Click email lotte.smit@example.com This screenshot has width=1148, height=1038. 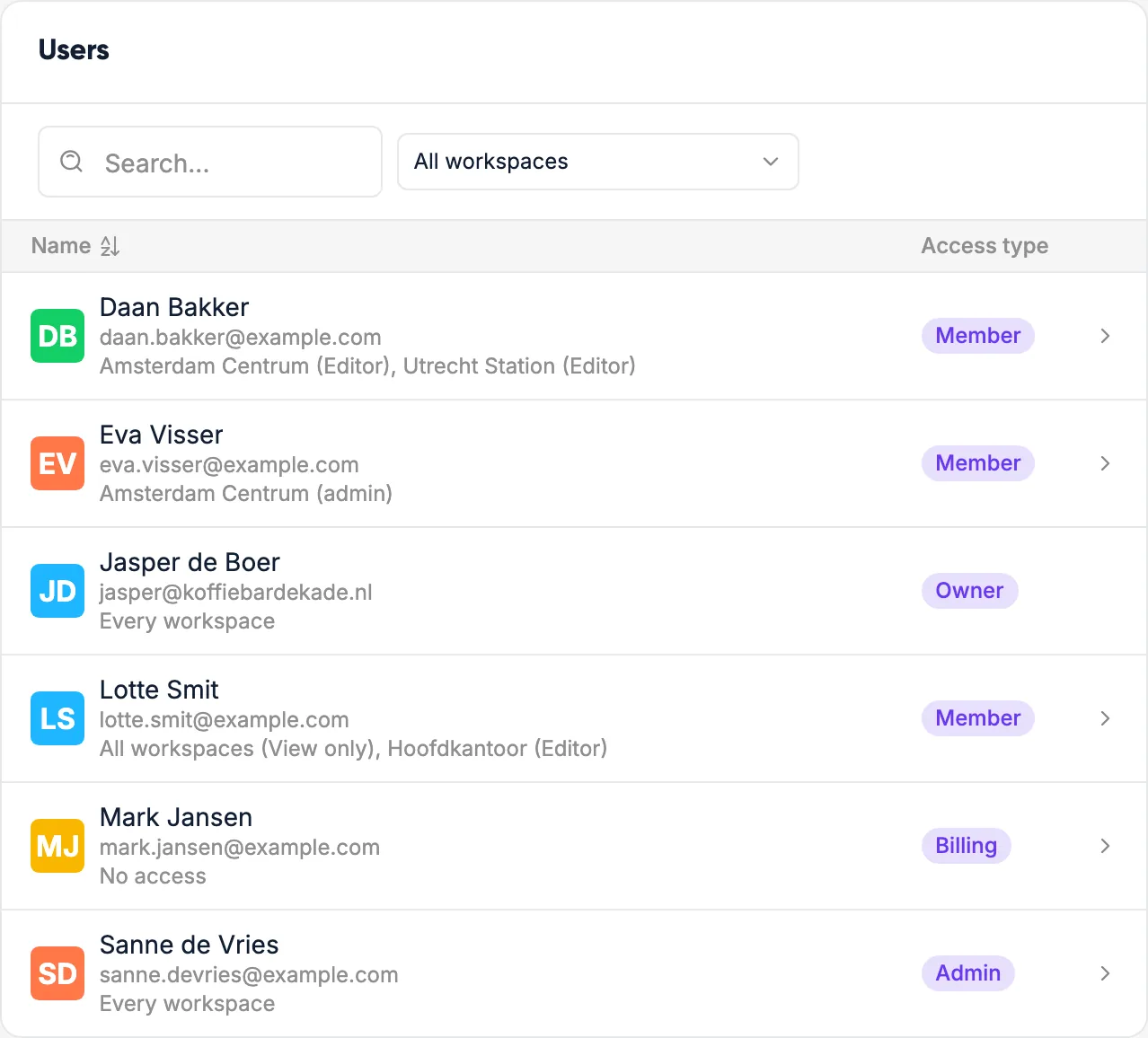tap(225, 720)
